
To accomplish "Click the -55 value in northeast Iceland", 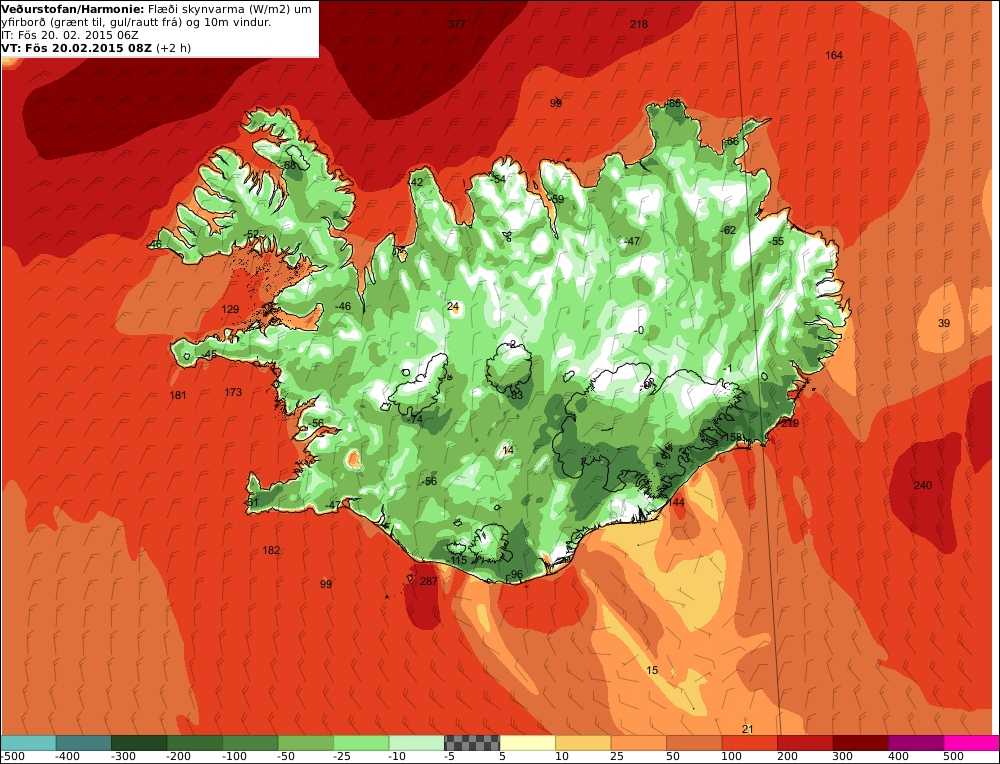I will 776,241.
